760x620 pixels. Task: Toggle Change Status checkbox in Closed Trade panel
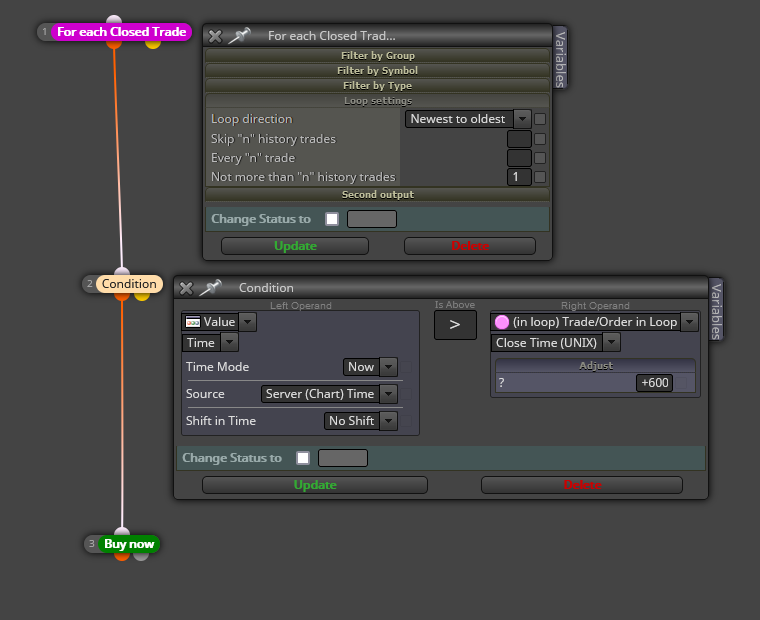coord(332,219)
